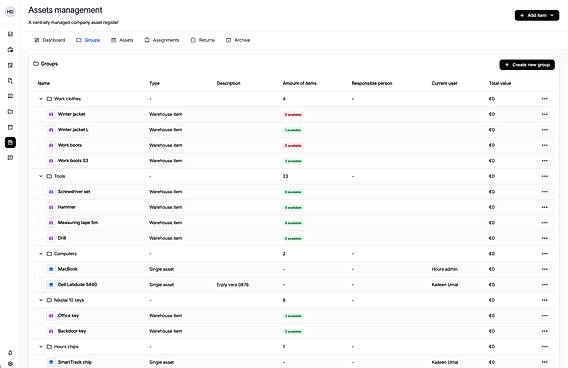Image resolution: width=568 pixels, height=368 pixels.
Task: Open three-dot menu for Measuring tape 5m
Action: point(544,223)
